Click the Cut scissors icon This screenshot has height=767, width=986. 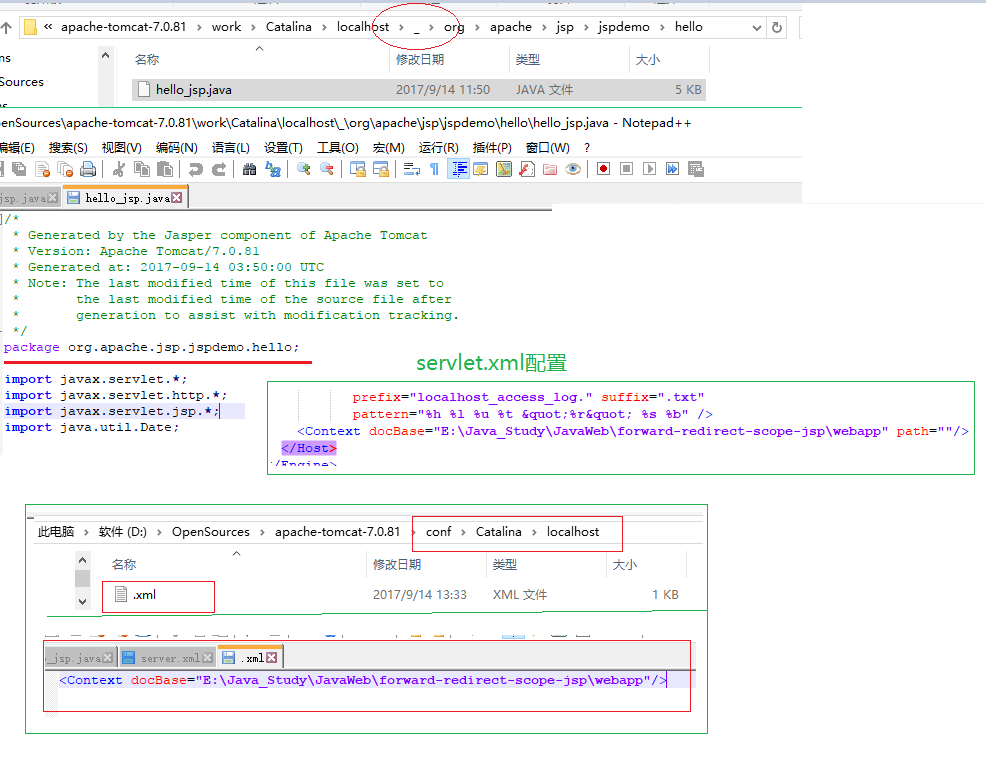pyautogui.click(x=119, y=169)
